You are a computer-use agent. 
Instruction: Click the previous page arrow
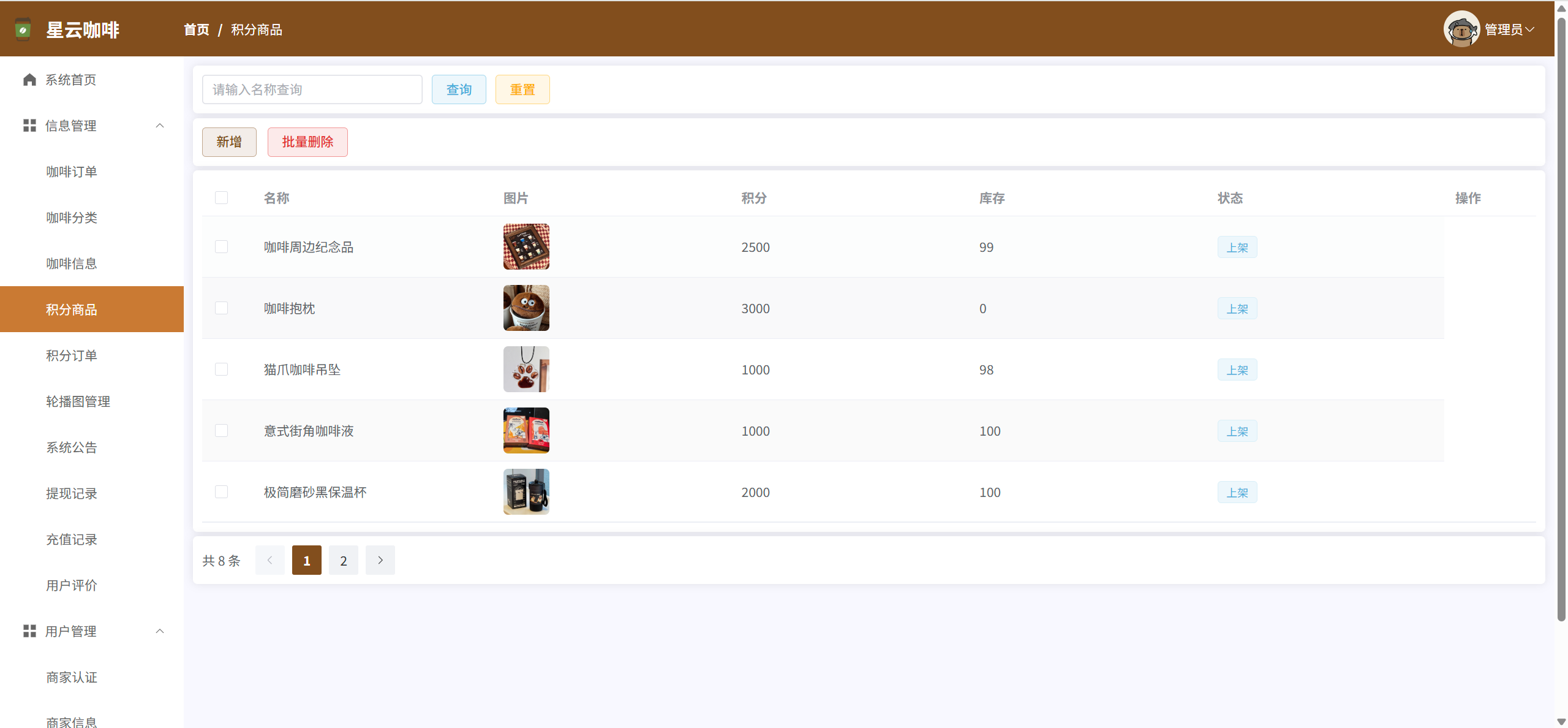point(269,560)
